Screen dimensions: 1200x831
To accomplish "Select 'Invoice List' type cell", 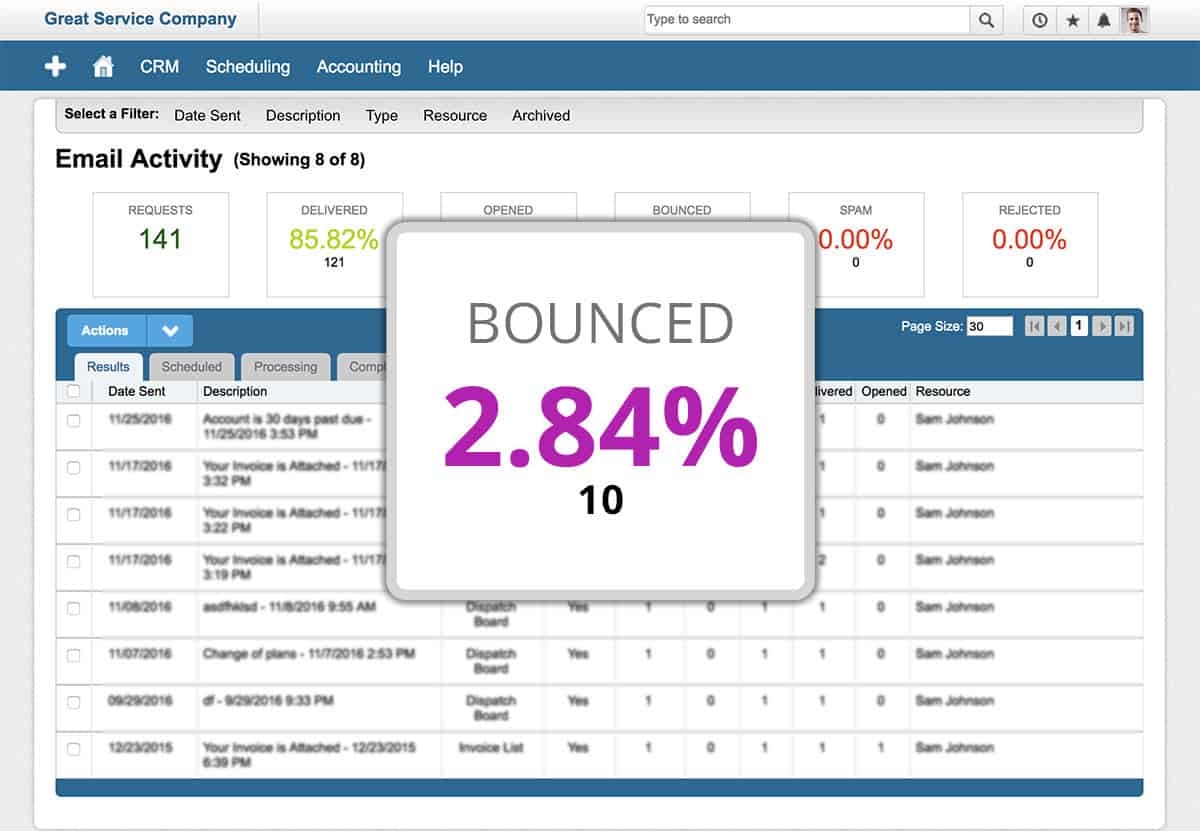I will click(492, 748).
